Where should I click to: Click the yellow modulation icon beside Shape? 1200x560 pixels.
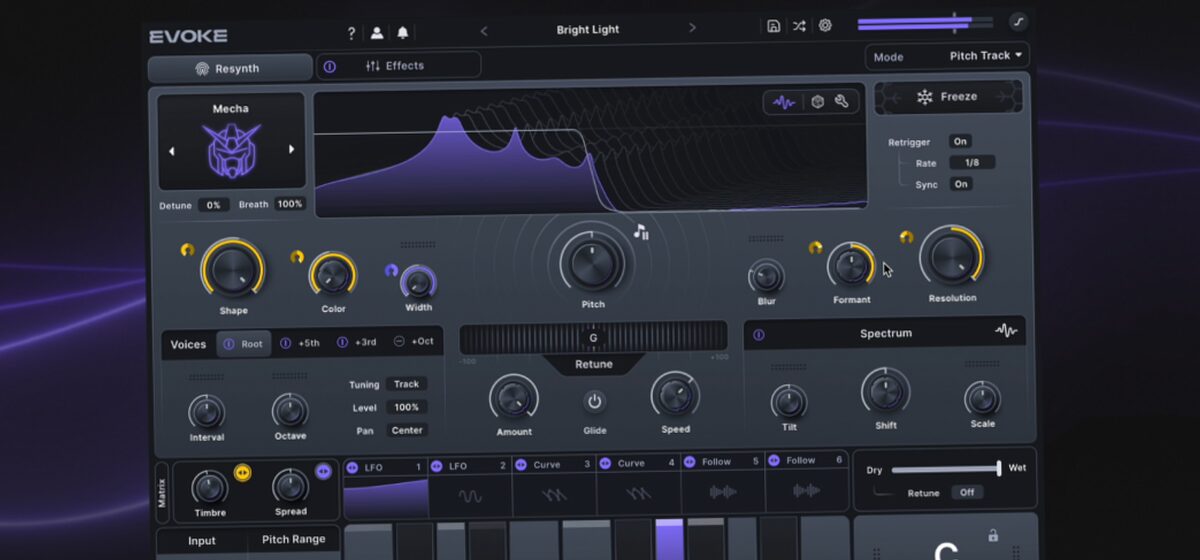pyautogui.click(x=187, y=250)
